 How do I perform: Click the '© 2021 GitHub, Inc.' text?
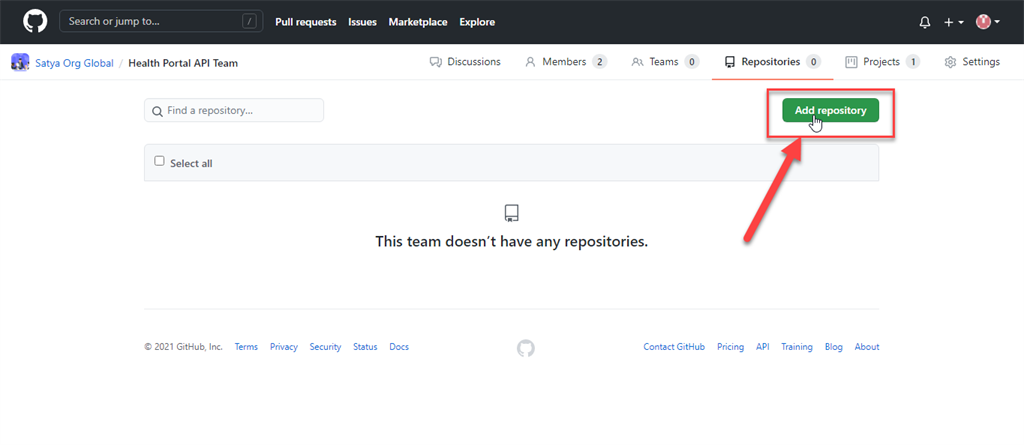184,347
